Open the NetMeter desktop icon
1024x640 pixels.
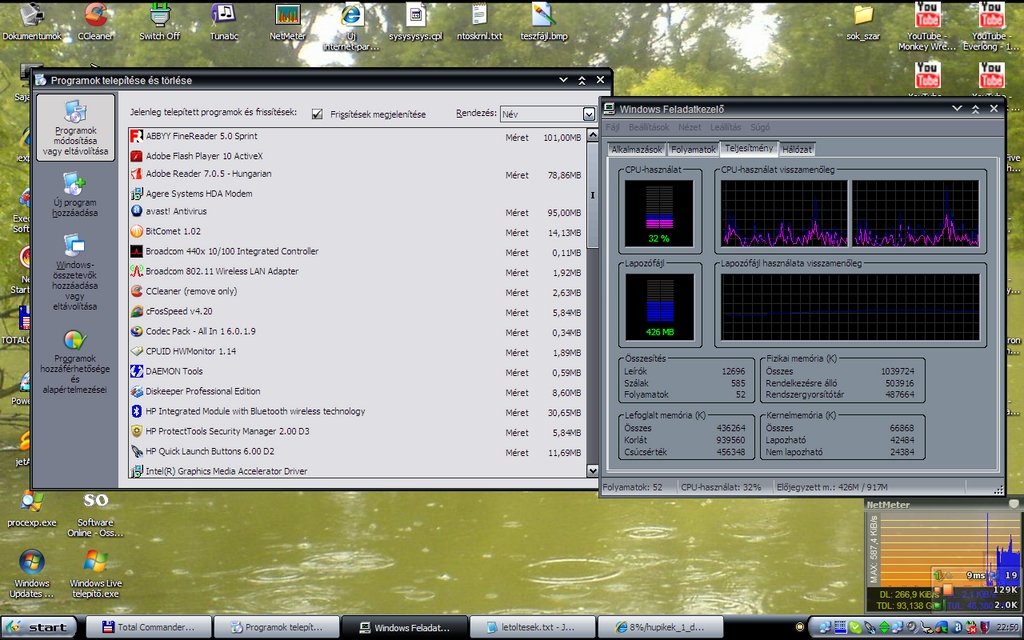click(x=288, y=16)
